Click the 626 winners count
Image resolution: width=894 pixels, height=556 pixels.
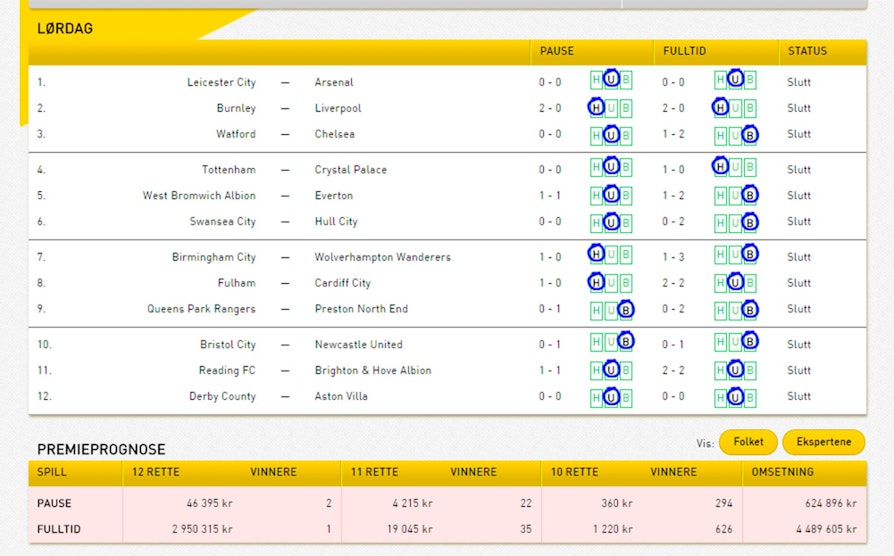[724, 529]
